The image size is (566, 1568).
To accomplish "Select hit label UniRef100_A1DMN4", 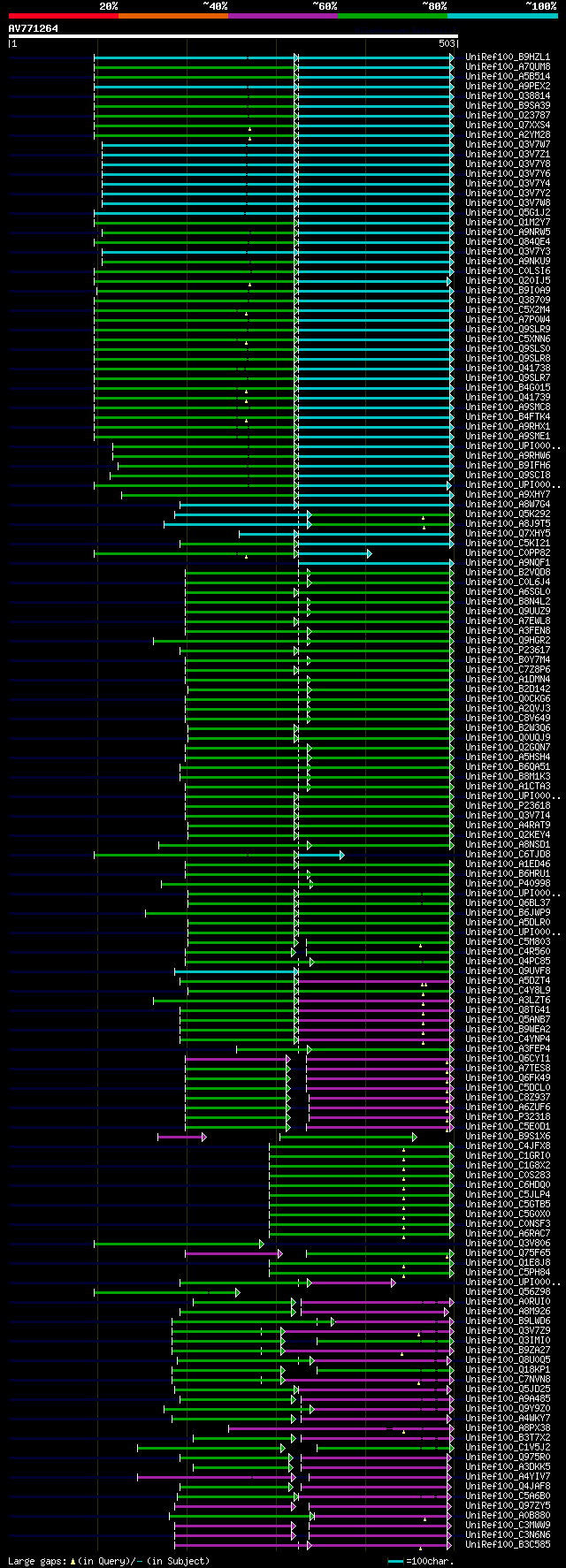I will point(508,680).
